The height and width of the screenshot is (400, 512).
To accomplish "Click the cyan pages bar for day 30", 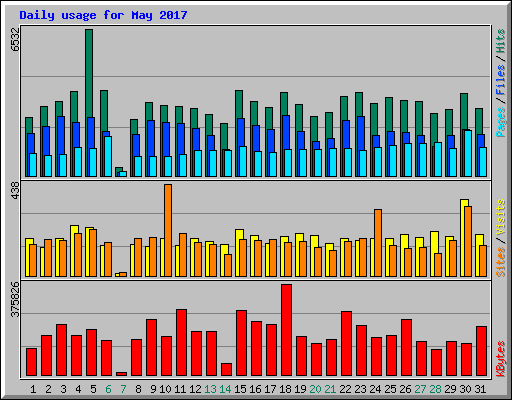I will pyautogui.click(x=468, y=153).
